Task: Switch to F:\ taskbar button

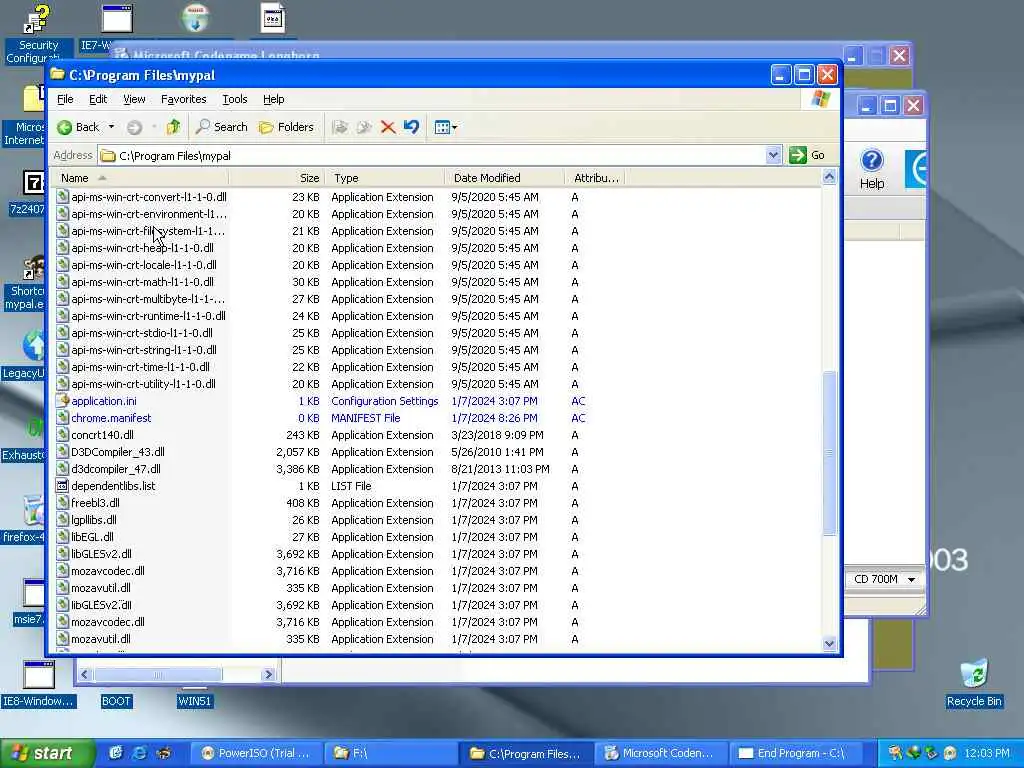Action: [391, 754]
